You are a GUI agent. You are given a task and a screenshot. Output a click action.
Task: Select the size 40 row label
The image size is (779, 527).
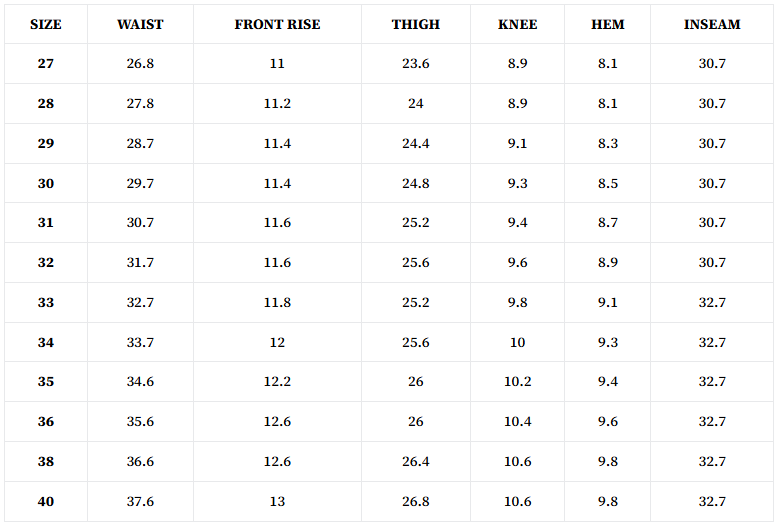46,502
